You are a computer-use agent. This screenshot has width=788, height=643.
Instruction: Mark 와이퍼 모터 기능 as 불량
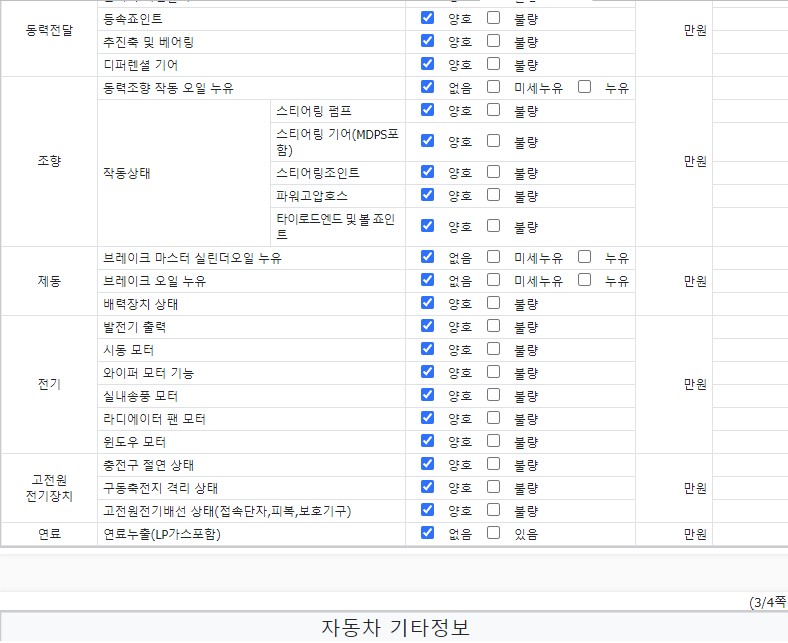point(493,372)
